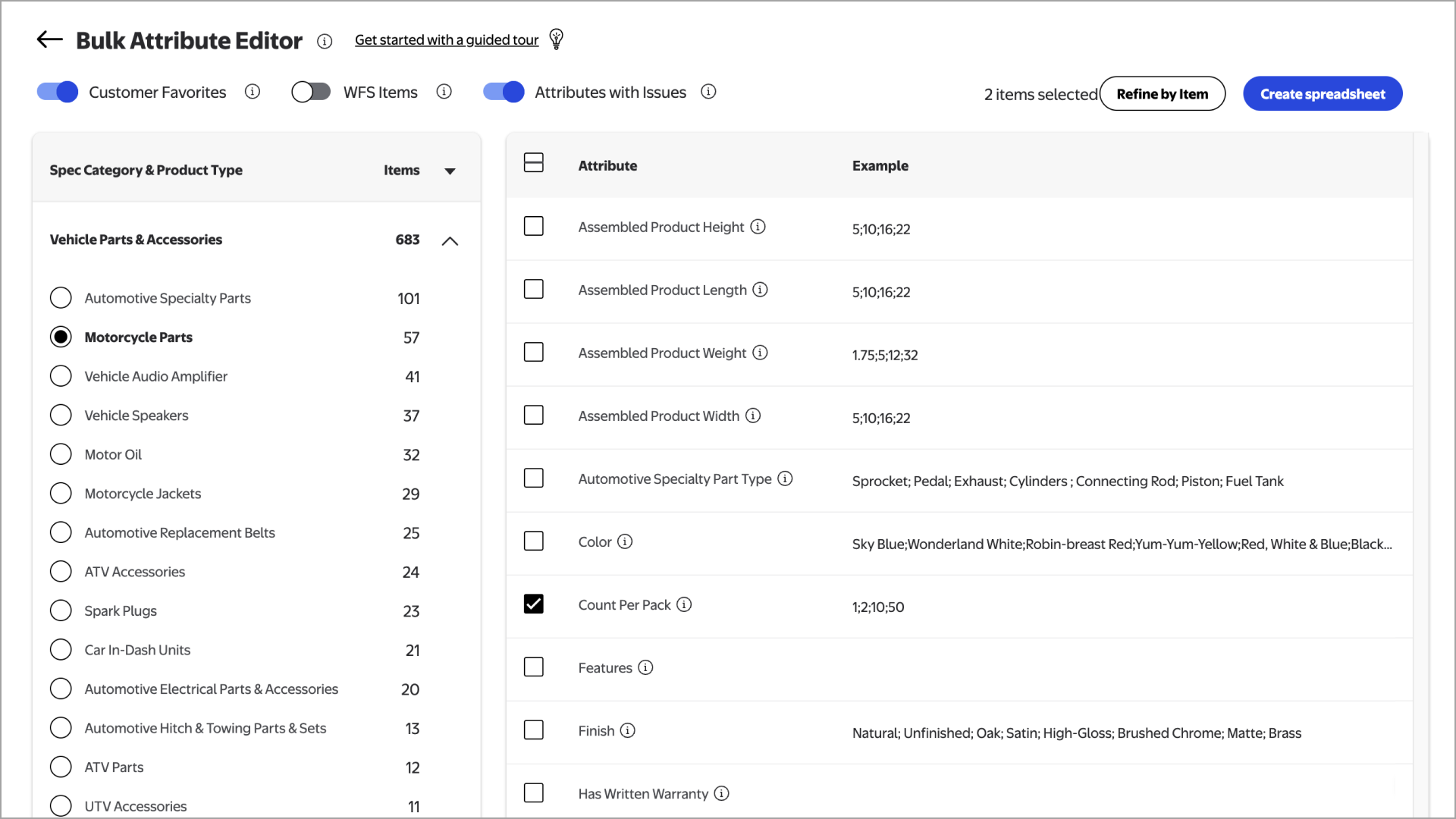Check the Color attribute checkbox
This screenshot has width=1456, height=819.
pos(534,541)
